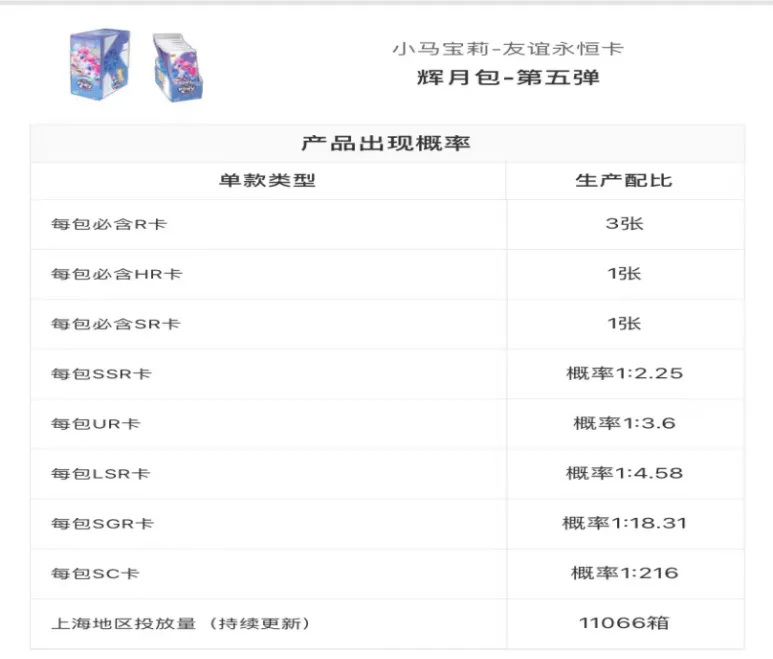Image resolution: width=773 pixels, height=659 pixels.
Task: Select the 每包必含HR卡 row
Action: 387,274
